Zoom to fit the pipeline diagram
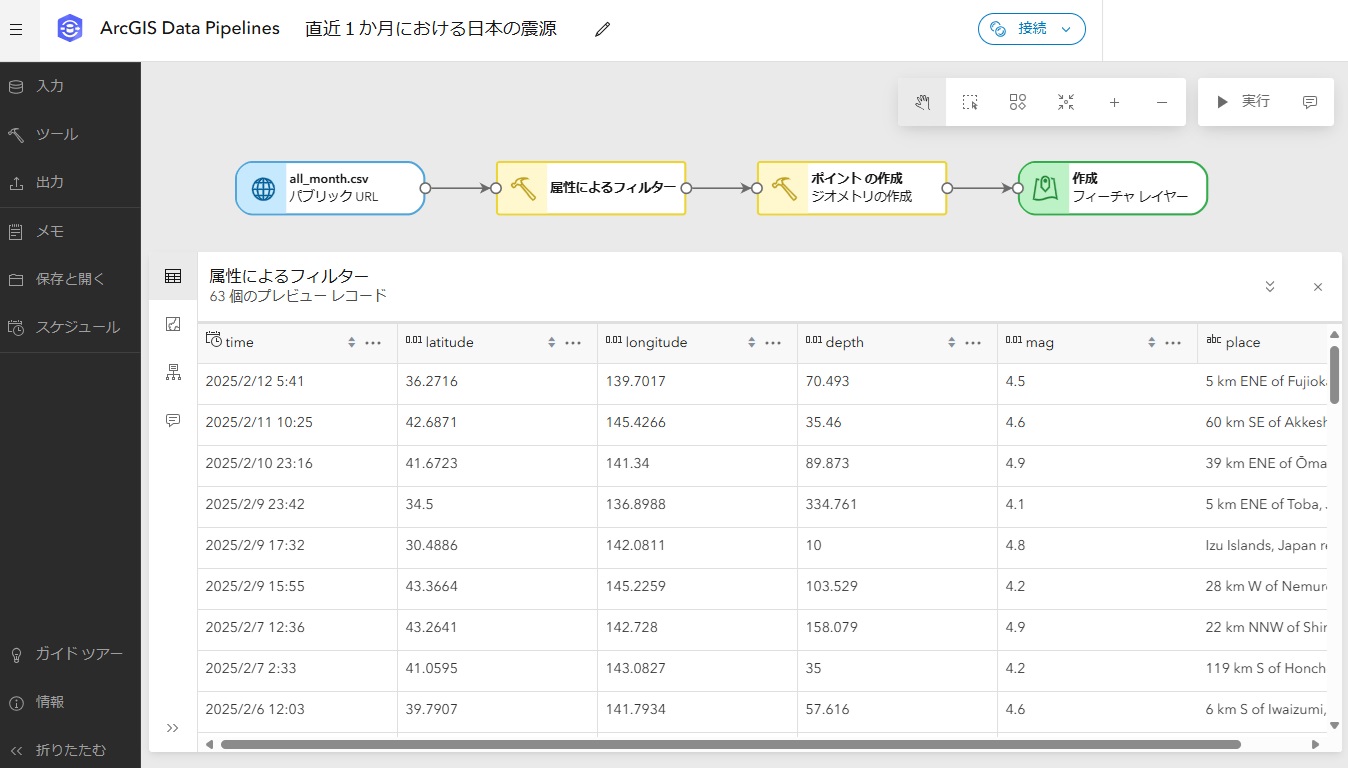 1065,101
